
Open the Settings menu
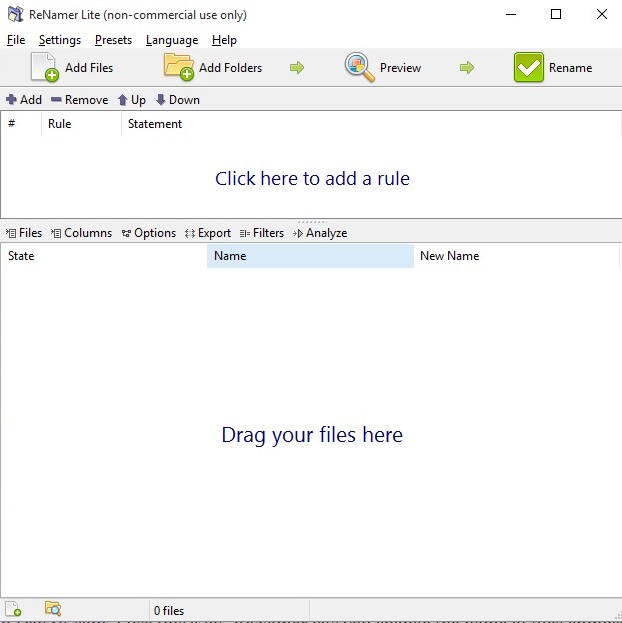point(60,40)
